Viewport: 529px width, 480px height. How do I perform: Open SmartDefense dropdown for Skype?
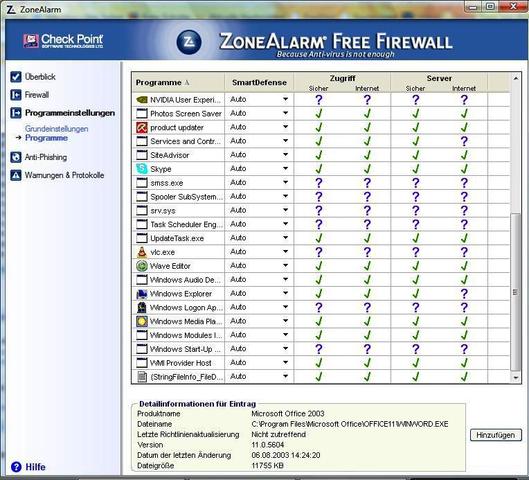[285, 169]
